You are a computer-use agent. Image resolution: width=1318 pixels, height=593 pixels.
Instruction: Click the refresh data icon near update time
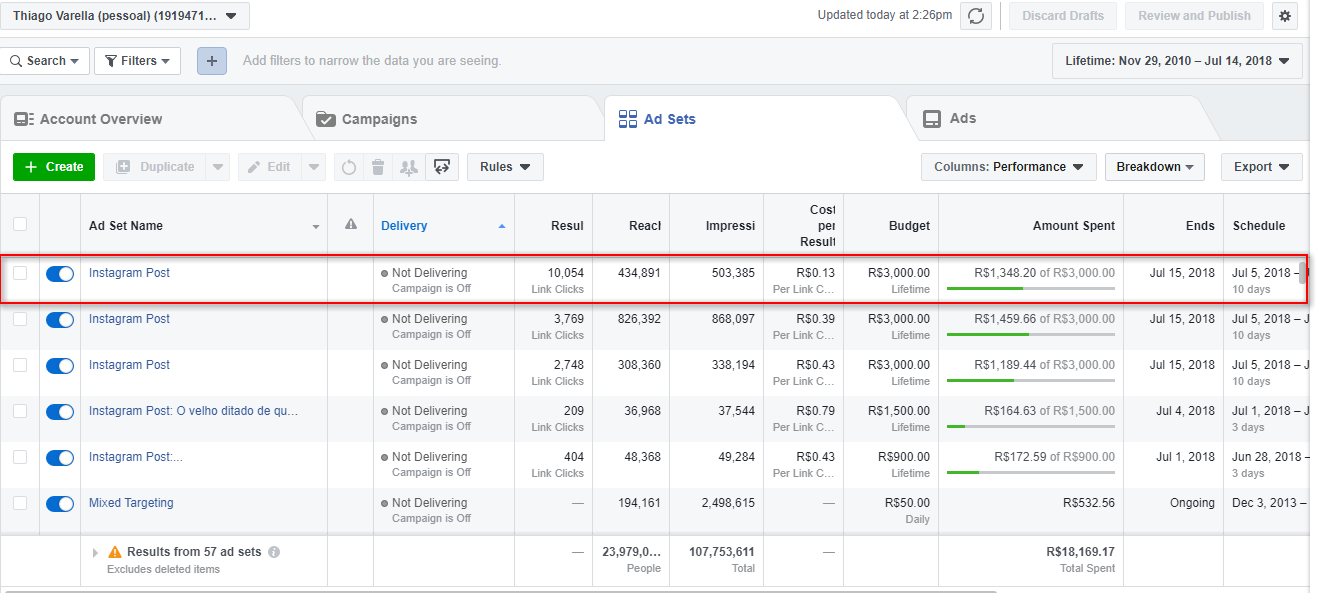pos(975,16)
